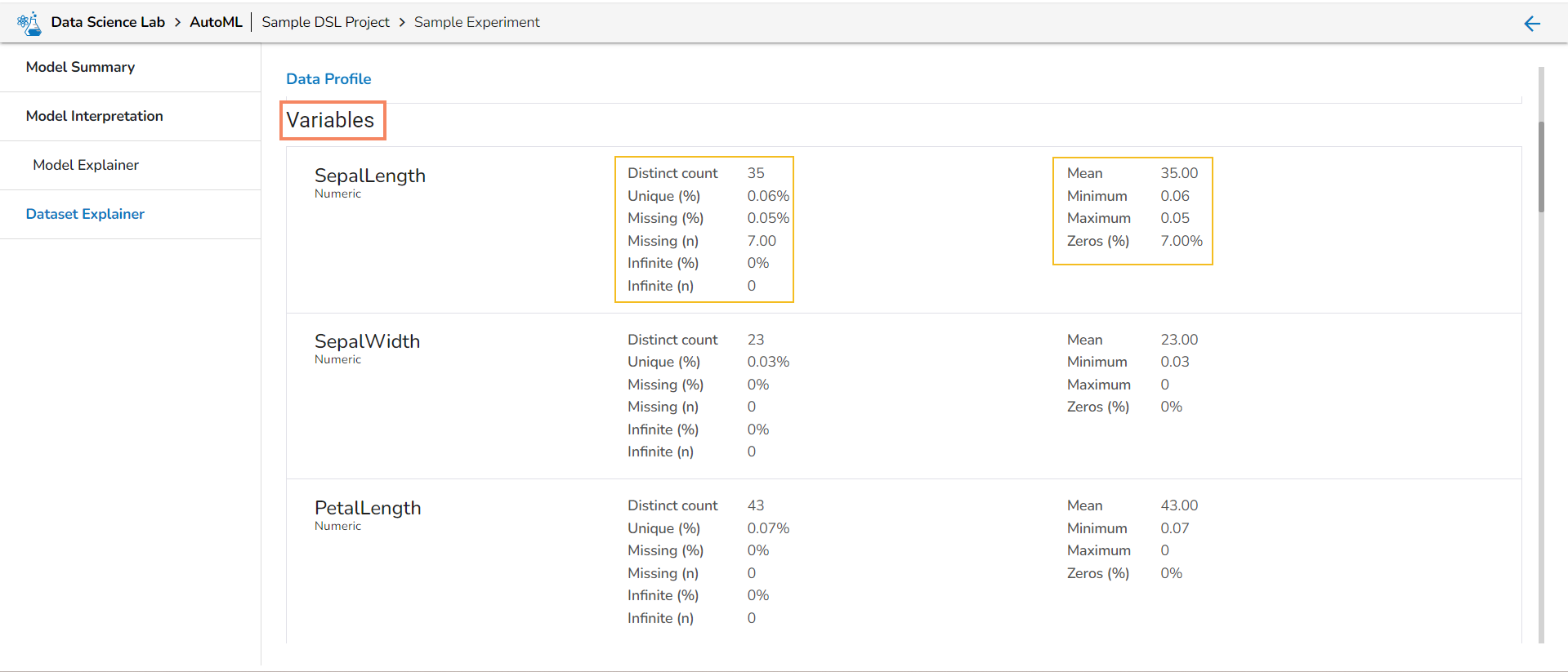Image resolution: width=1568 pixels, height=672 pixels.
Task: Select the SepalLength variable name
Action: (369, 176)
